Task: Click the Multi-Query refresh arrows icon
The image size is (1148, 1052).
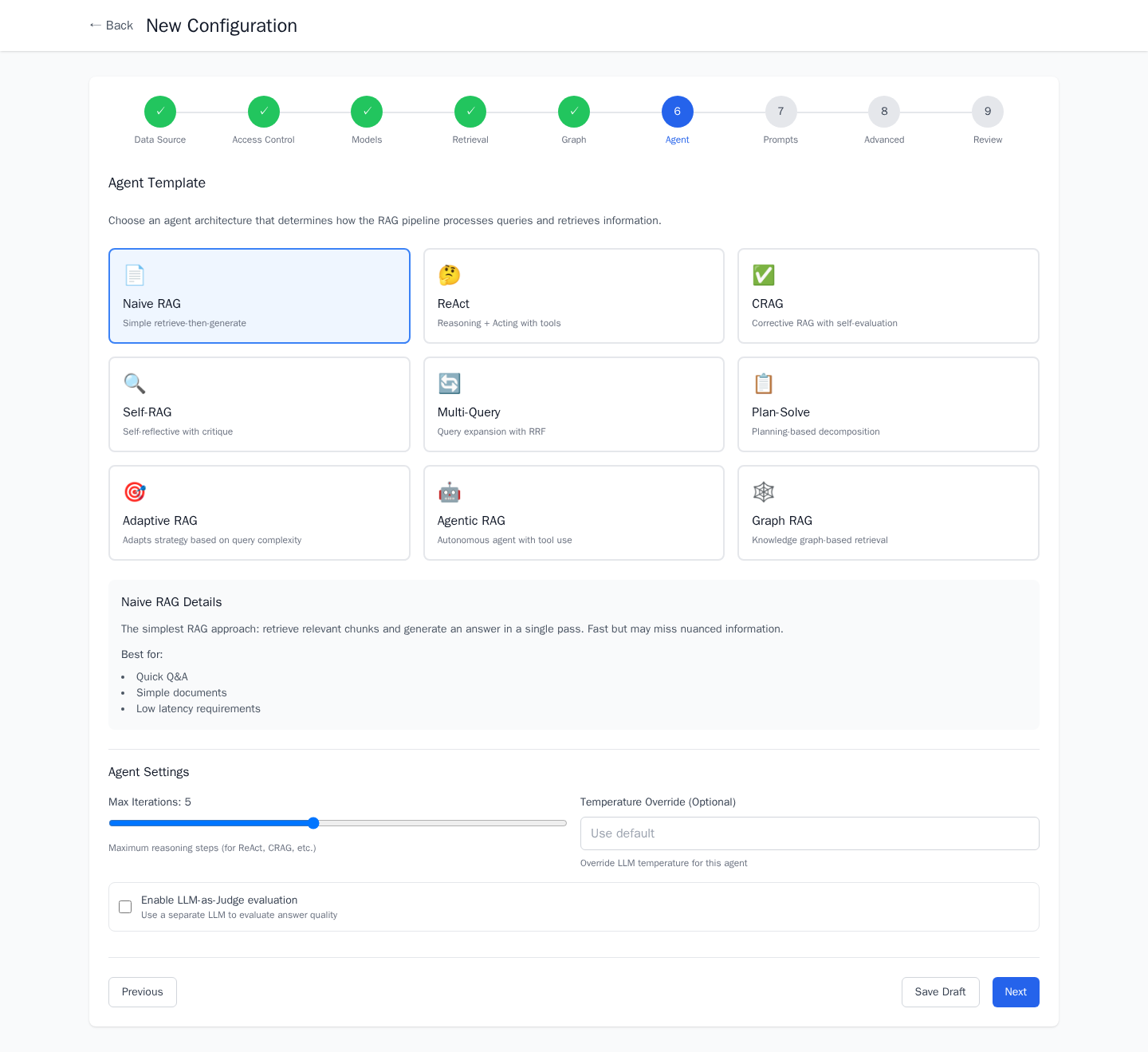Action: pos(449,384)
